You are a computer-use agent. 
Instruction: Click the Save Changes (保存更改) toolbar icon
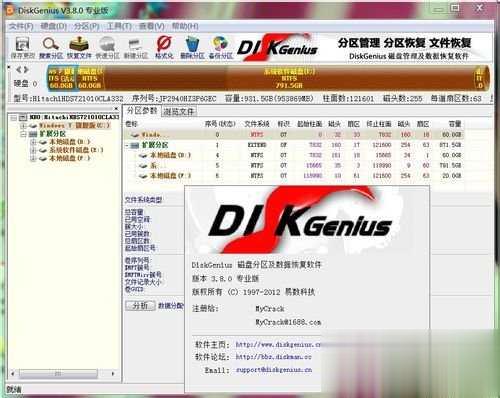(x=22, y=48)
